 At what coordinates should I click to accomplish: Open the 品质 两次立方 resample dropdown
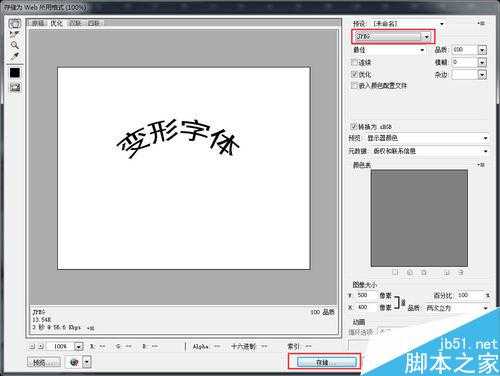457,308
